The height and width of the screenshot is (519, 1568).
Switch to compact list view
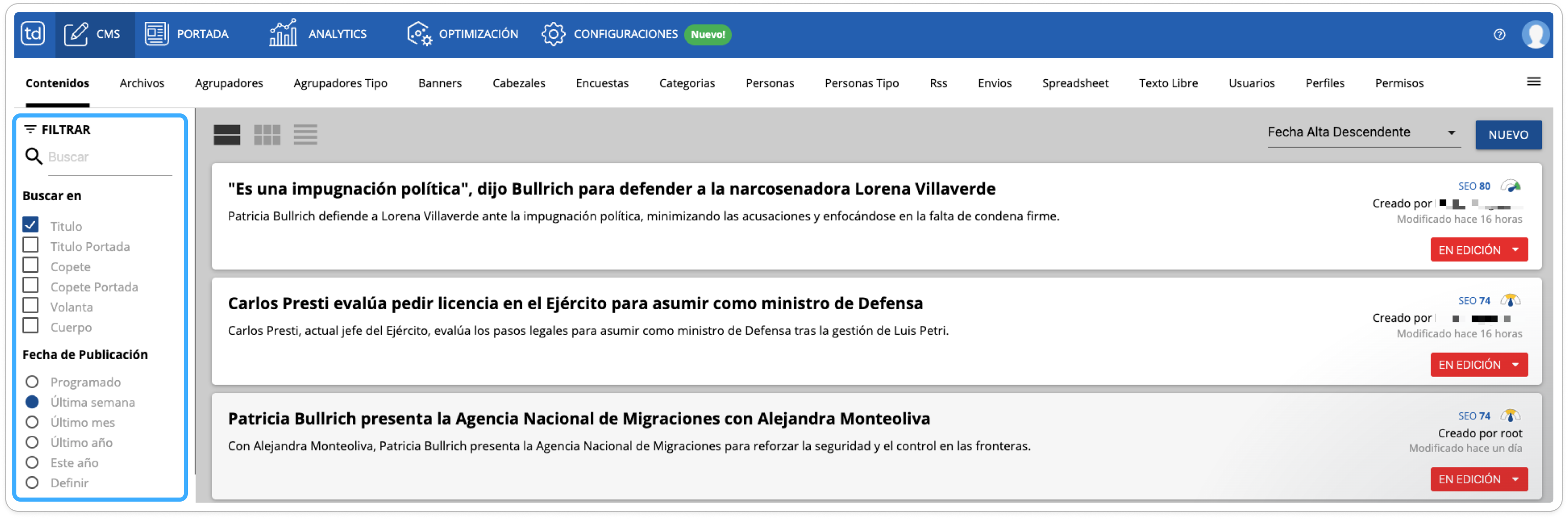pyautogui.click(x=305, y=135)
